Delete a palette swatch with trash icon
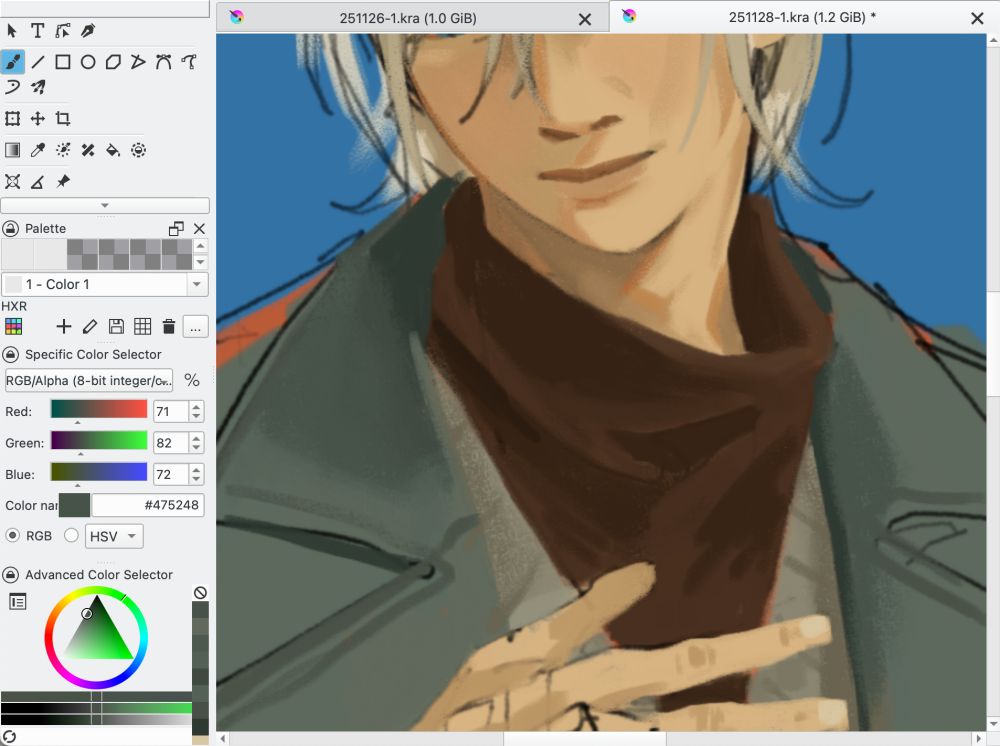Viewport: 1000px width, 746px height. coord(168,326)
